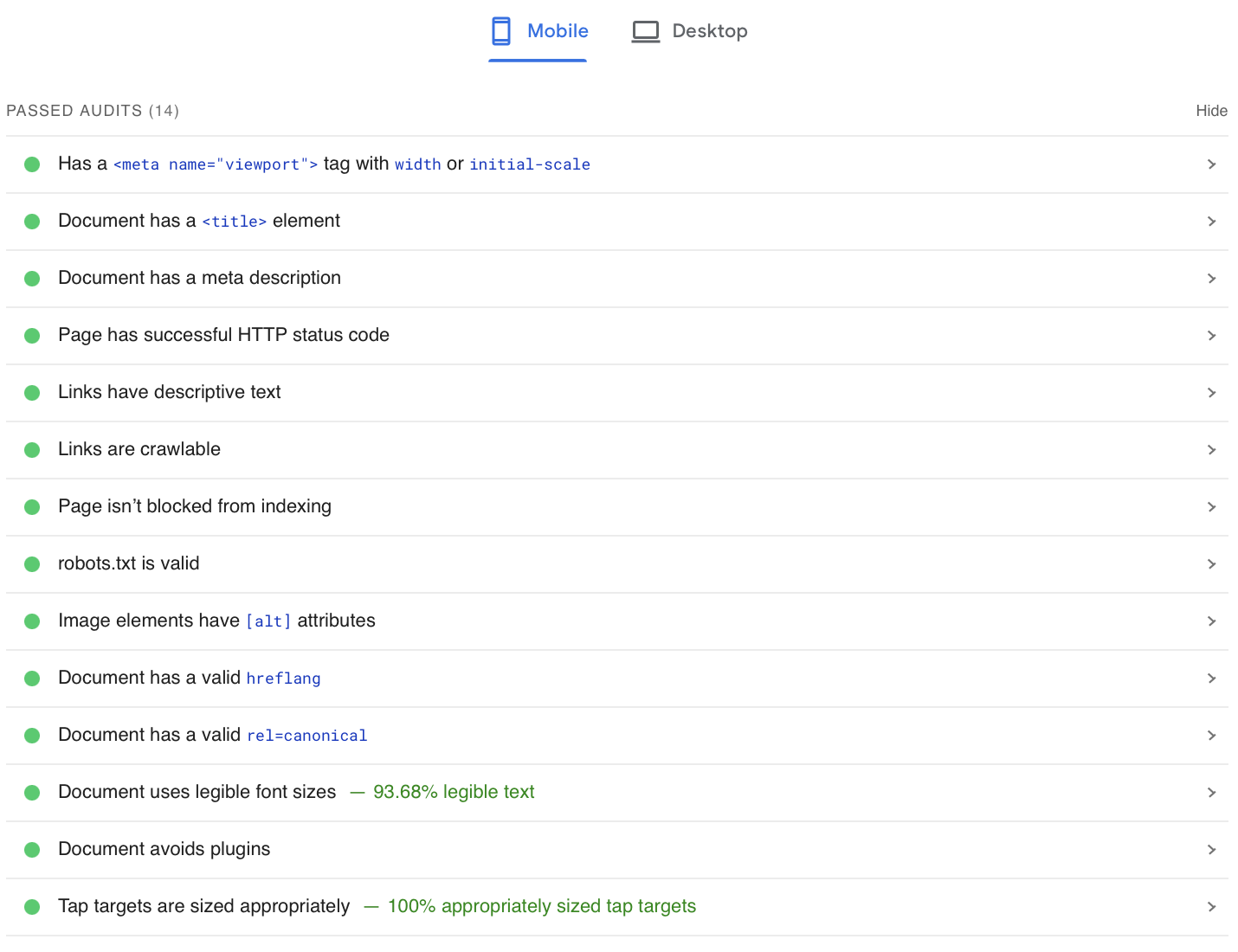Click the green dot beside viewport meta audit
1238x952 pixels.
point(32,164)
